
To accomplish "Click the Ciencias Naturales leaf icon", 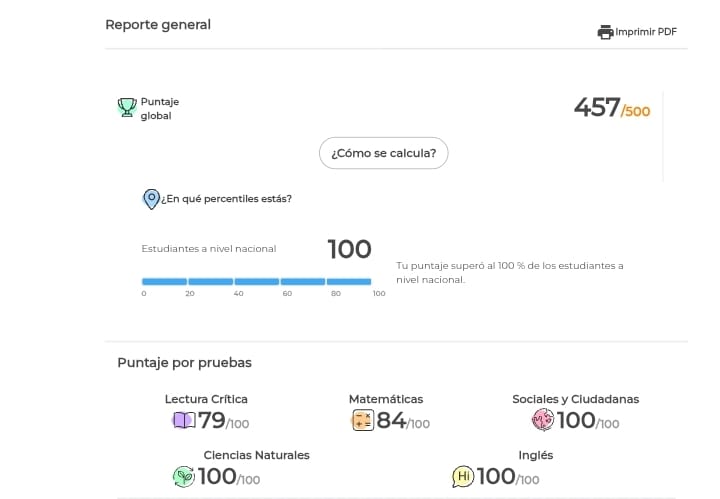I will coord(184,477).
